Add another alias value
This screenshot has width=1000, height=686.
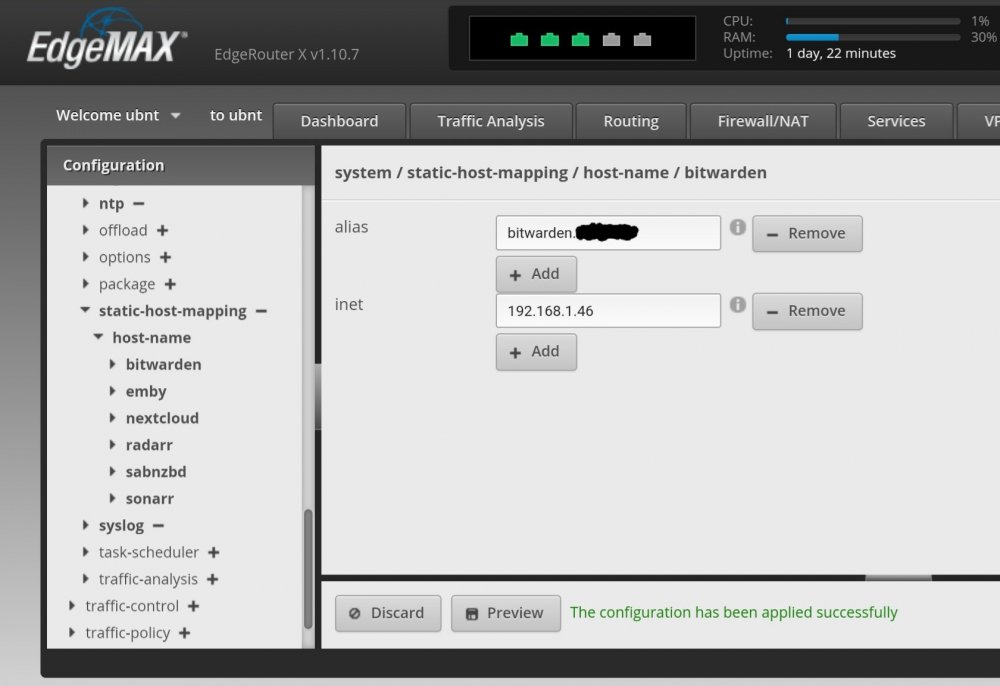pyautogui.click(x=536, y=274)
